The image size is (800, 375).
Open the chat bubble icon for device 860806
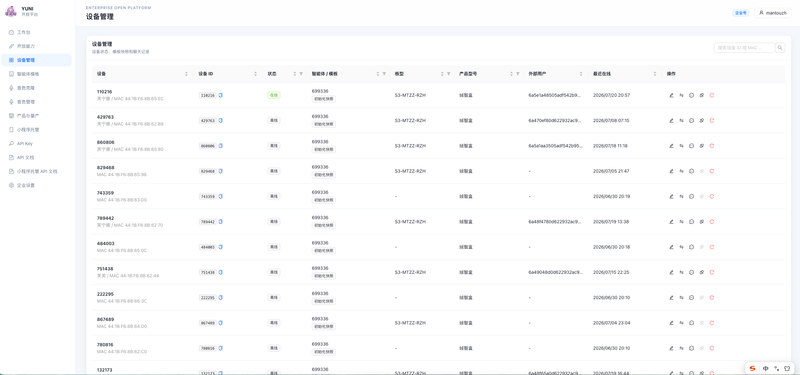coord(691,145)
